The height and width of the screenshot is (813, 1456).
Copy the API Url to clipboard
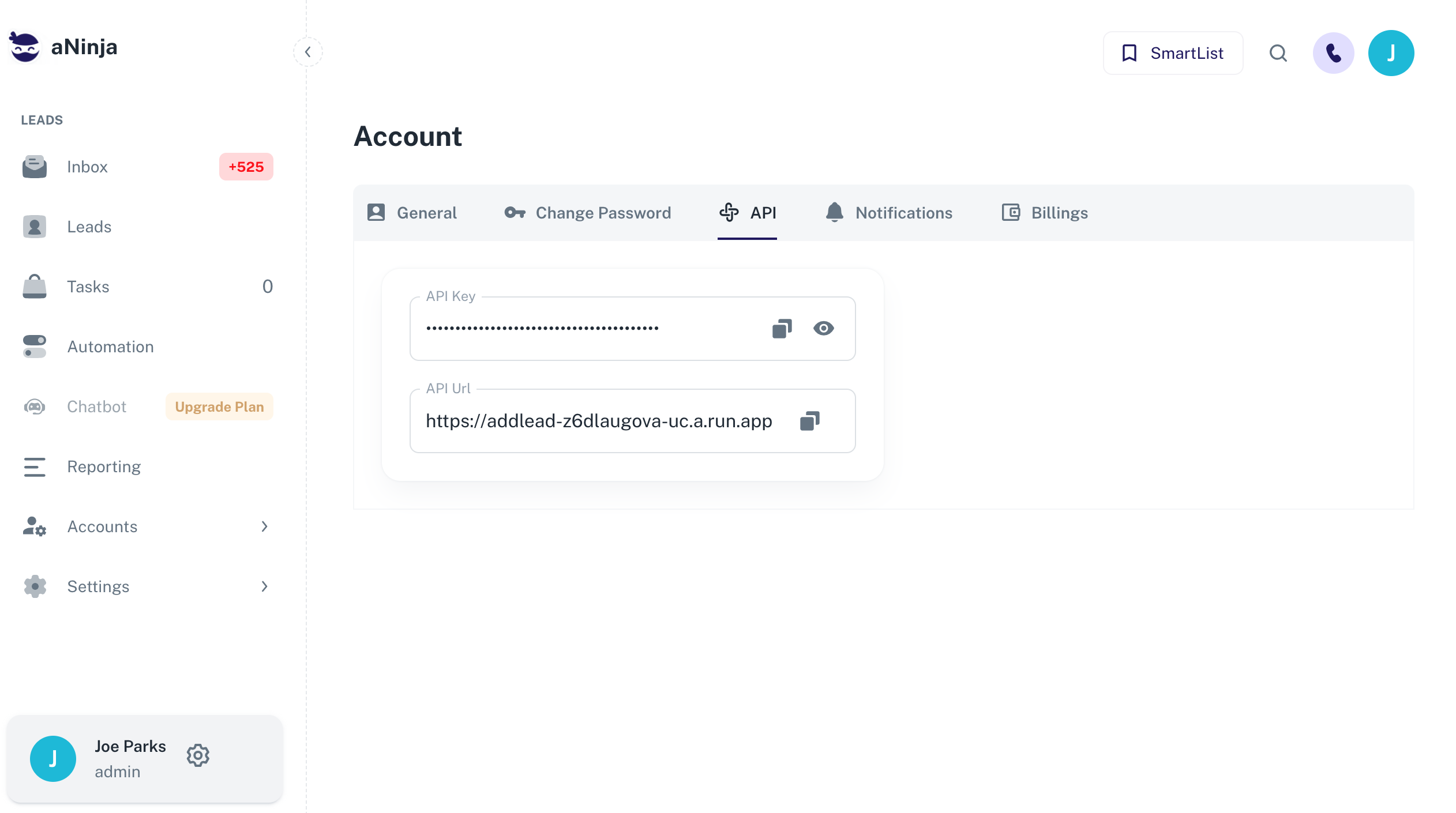[x=809, y=421]
